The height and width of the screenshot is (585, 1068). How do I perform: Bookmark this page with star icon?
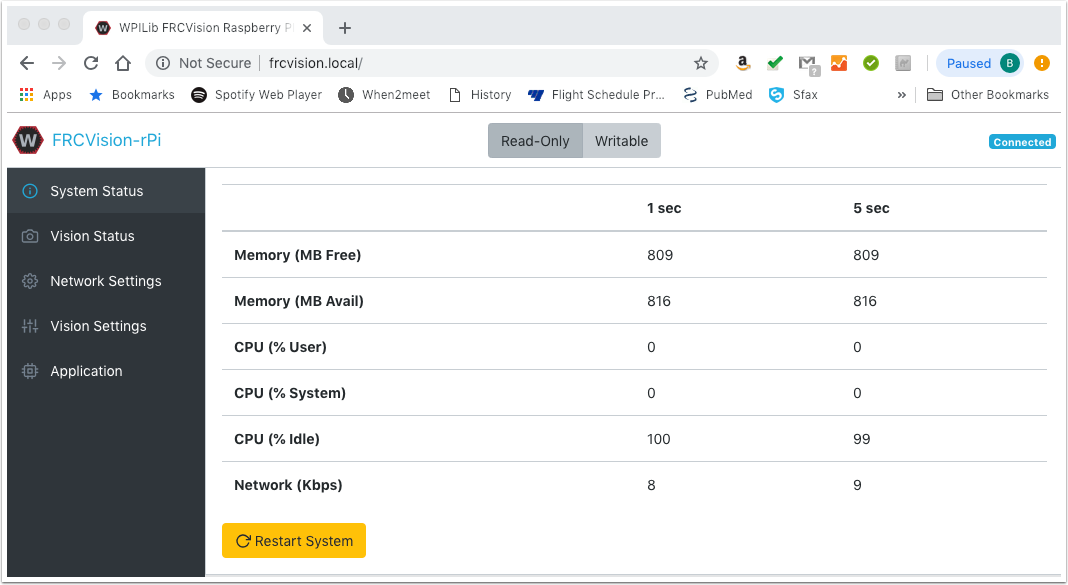(701, 63)
